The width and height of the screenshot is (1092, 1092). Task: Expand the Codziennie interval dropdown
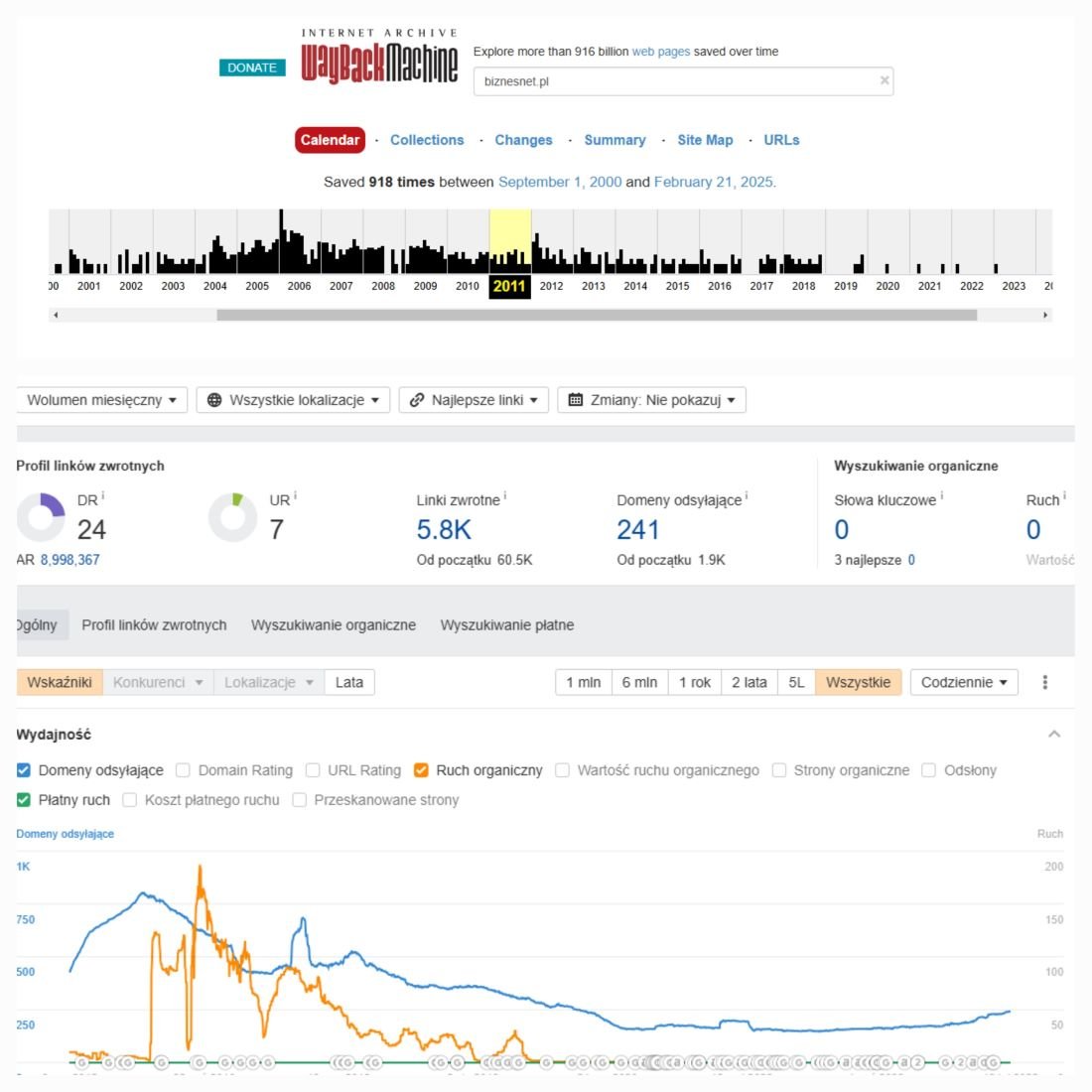963,682
